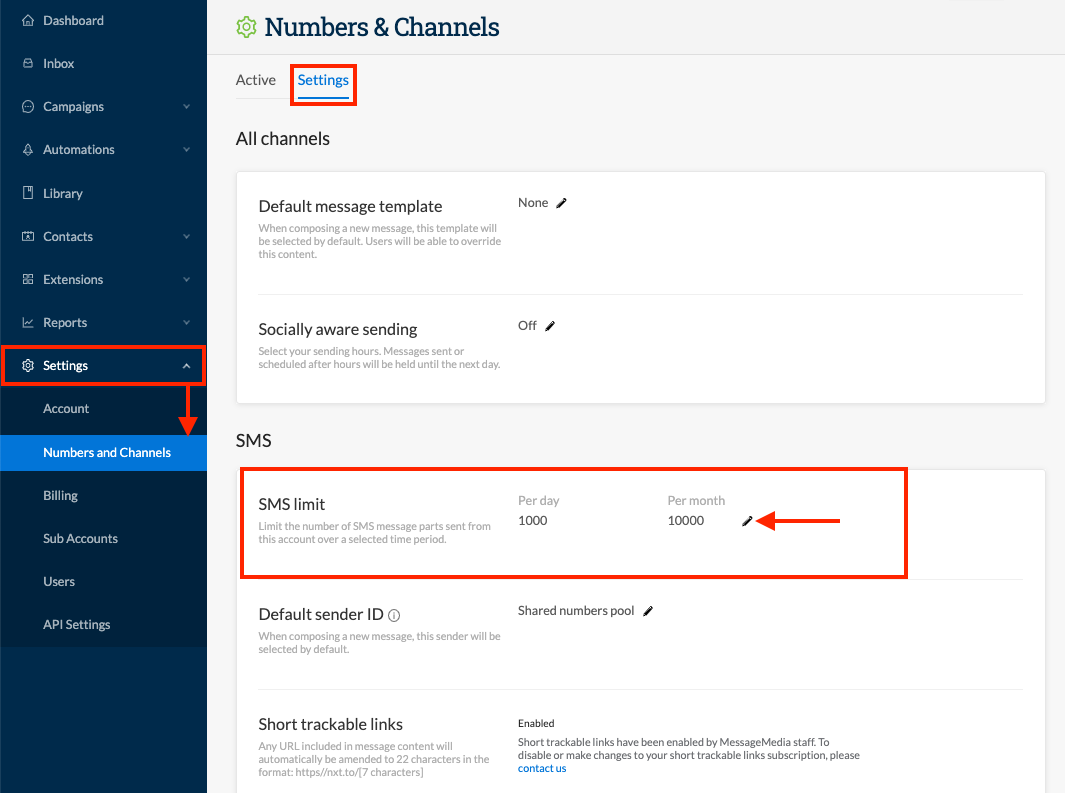
Task: Click the Settings gear icon in sidebar
Action: pyautogui.click(x=28, y=365)
